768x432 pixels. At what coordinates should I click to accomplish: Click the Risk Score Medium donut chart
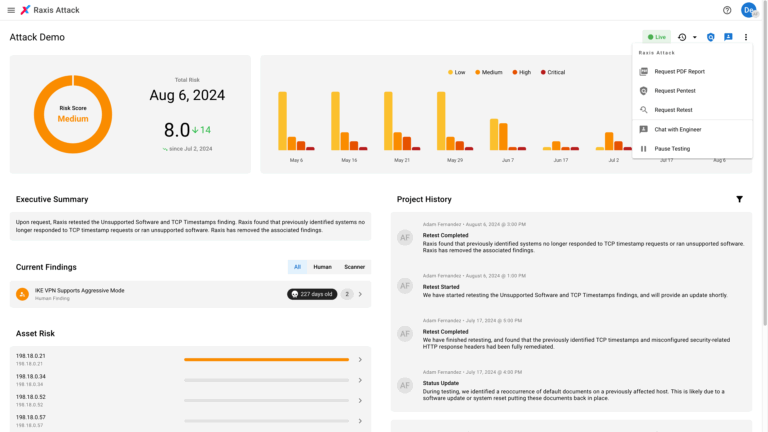click(73, 114)
